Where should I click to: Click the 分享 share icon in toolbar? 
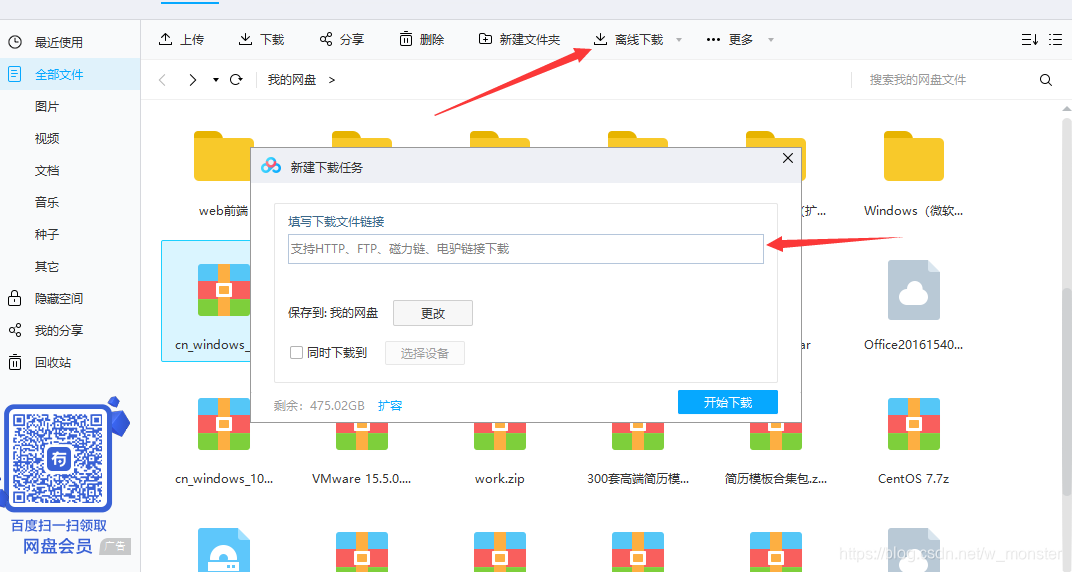(326, 40)
